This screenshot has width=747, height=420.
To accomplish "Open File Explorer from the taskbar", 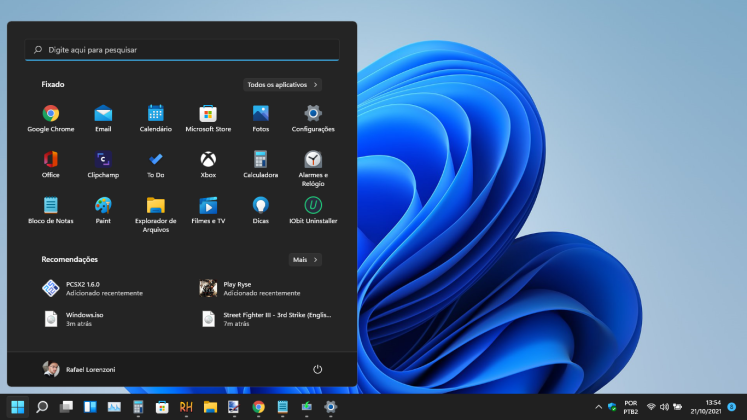I will pyautogui.click(x=210, y=407).
